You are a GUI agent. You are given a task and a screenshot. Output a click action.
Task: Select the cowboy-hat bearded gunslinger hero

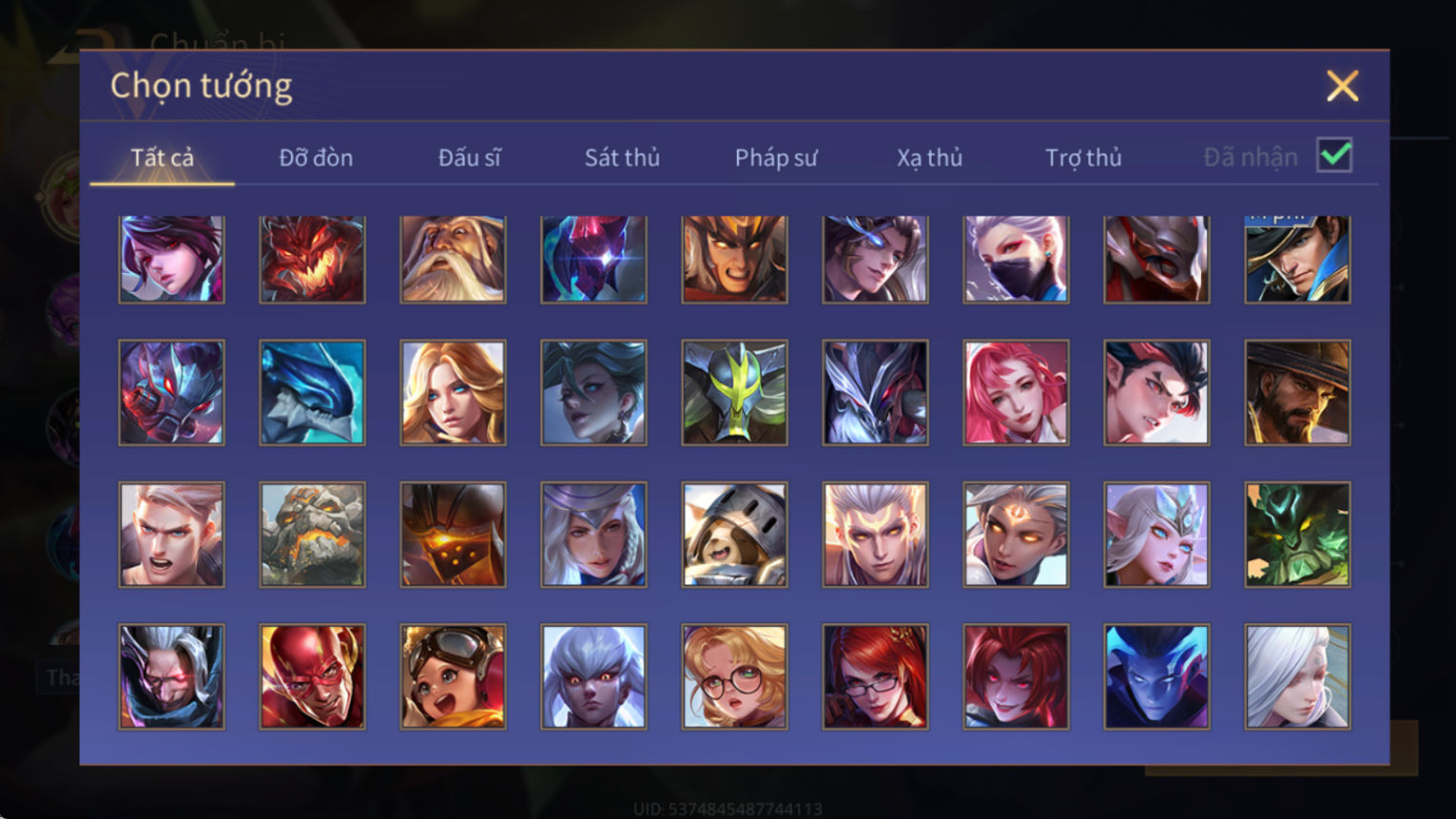point(1298,392)
